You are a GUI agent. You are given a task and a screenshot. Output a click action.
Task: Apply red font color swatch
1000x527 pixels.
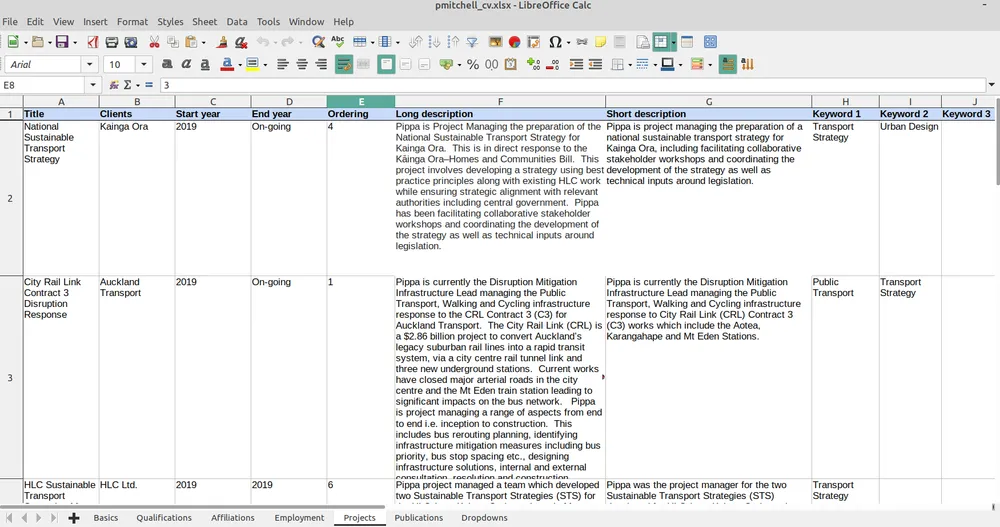(227, 64)
